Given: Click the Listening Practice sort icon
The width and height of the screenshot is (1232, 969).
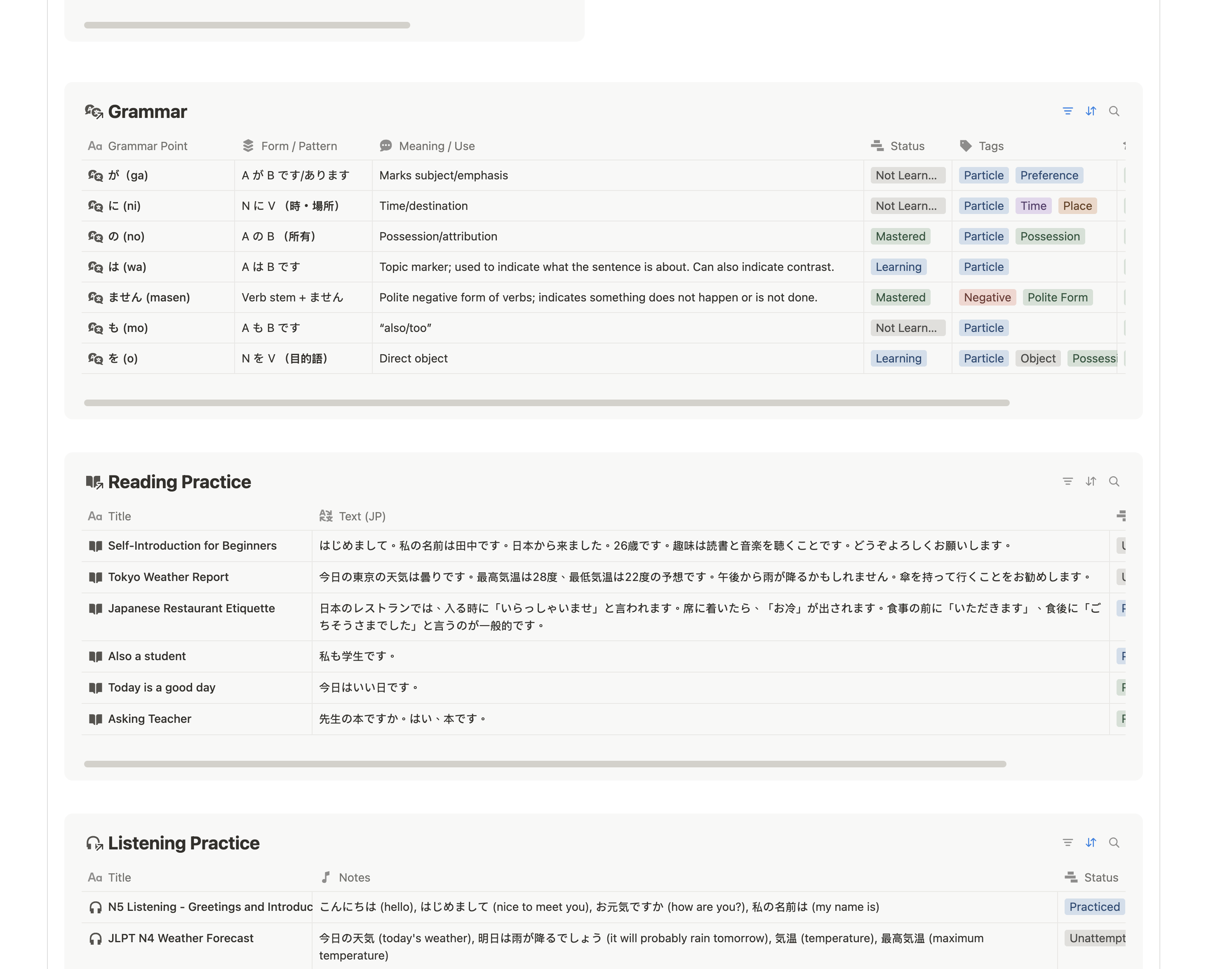Looking at the screenshot, I should tap(1090, 842).
